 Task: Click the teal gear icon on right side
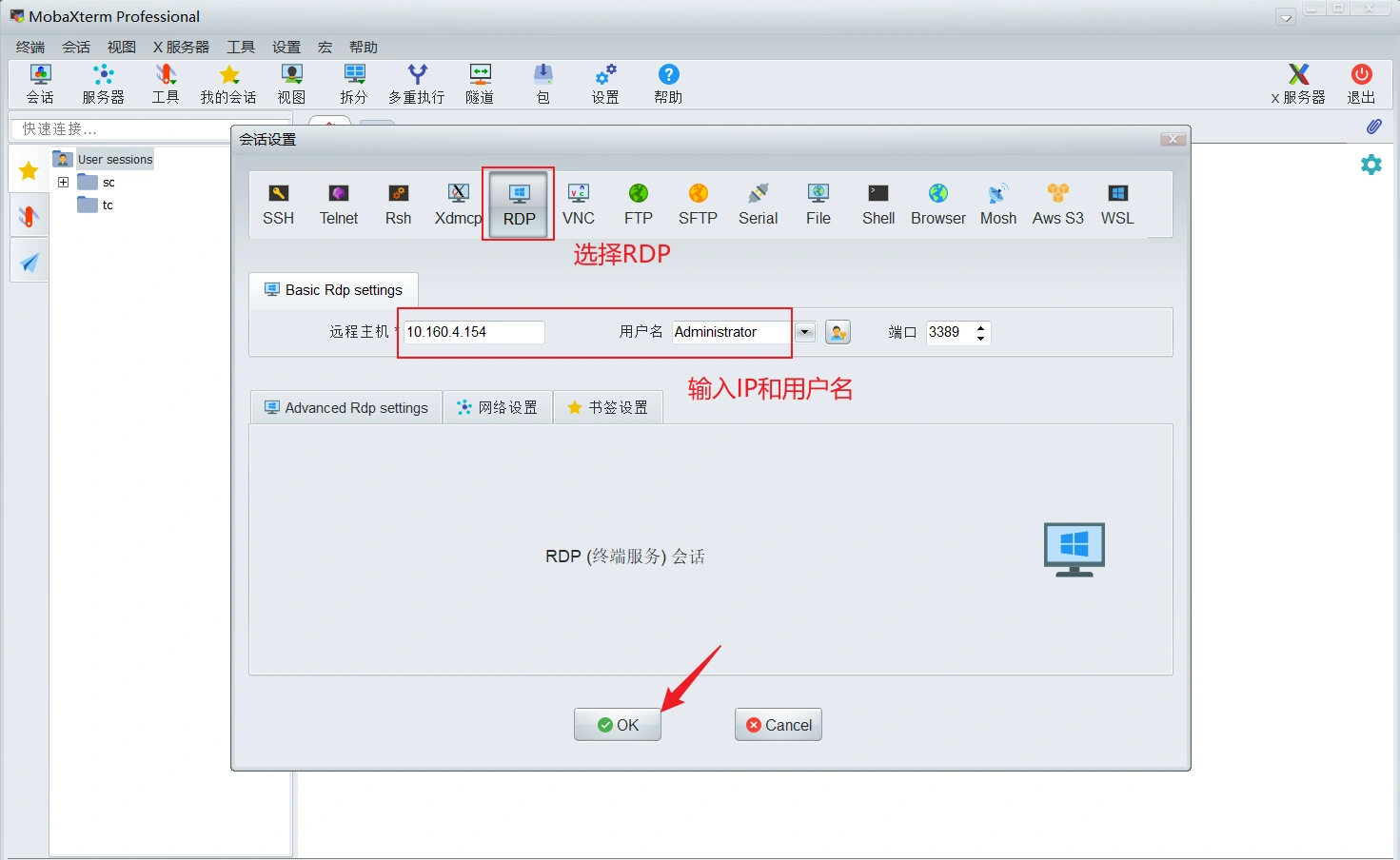tap(1371, 165)
